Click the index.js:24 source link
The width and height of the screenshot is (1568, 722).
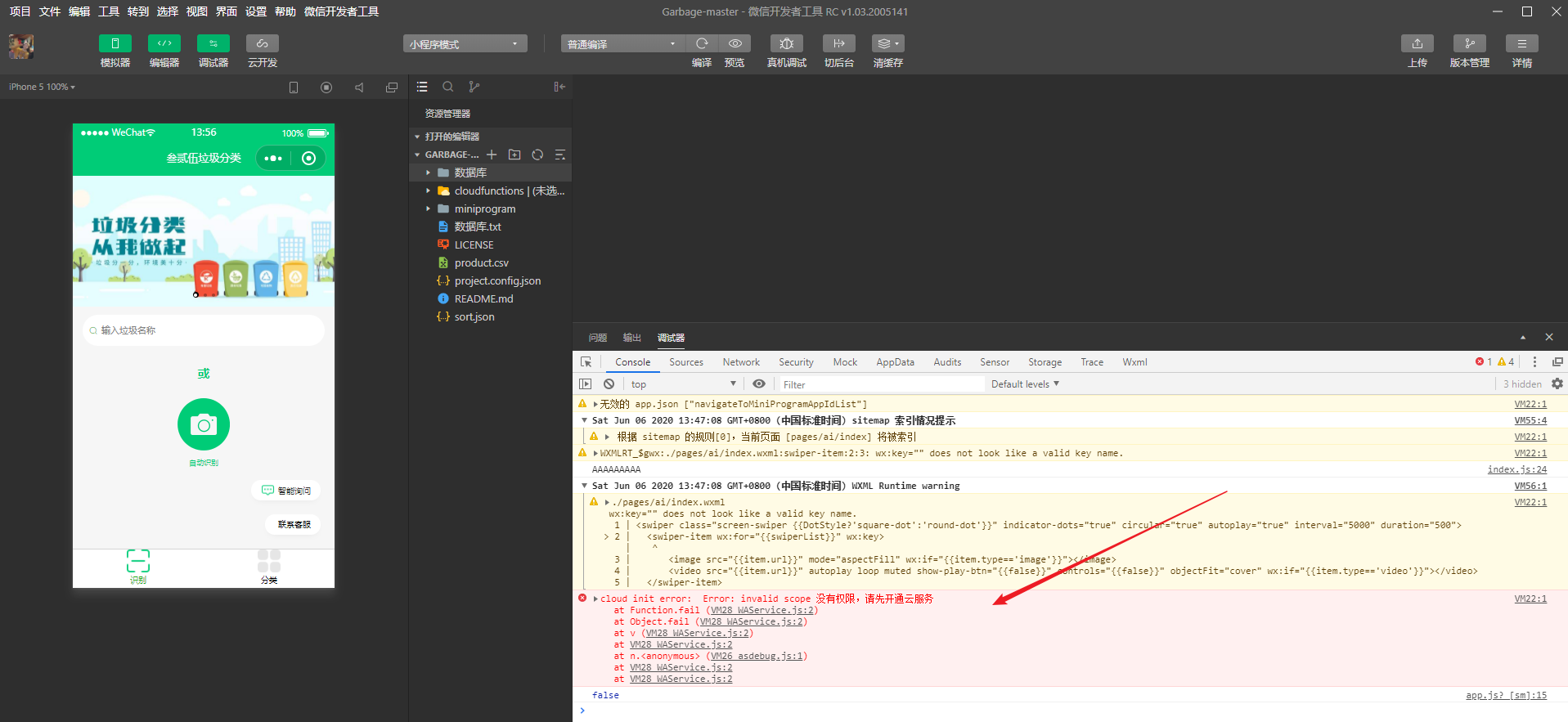[1516, 469]
